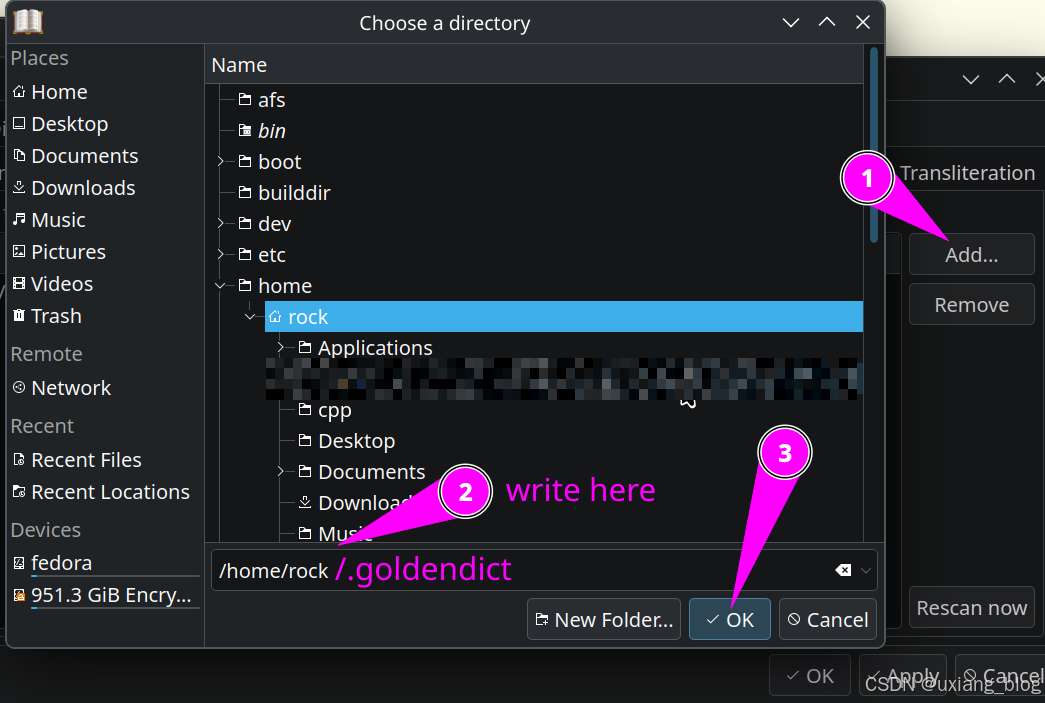Show Recent Locations entry
The width and height of the screenshot is (1045, 703).
[x=101, y=492]
